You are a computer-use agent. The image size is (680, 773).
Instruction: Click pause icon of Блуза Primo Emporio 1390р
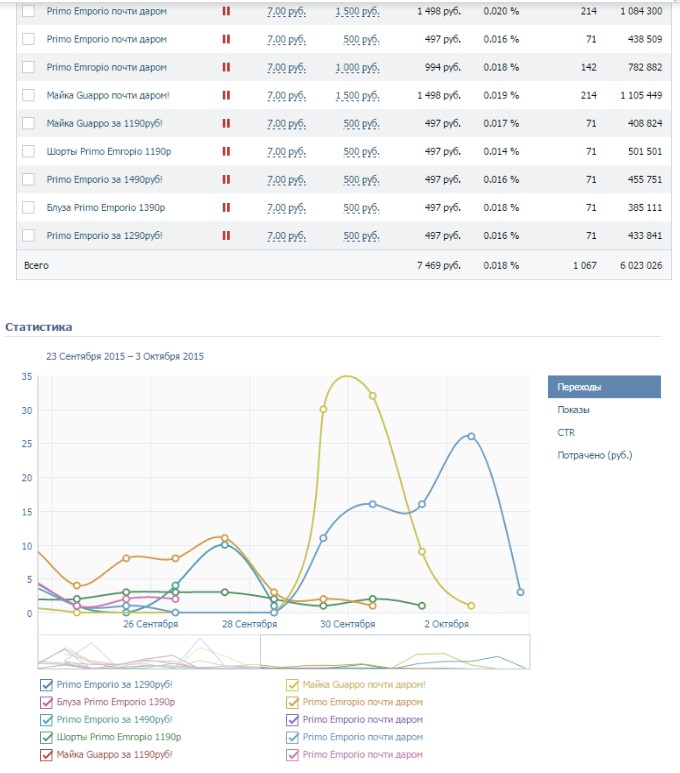(x=226, y=208)
